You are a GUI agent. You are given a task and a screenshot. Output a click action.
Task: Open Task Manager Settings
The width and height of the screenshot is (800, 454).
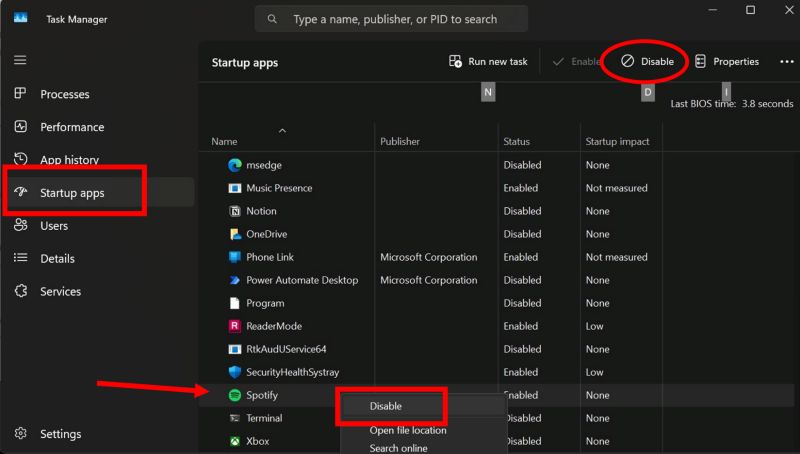(x=60, y=434)
